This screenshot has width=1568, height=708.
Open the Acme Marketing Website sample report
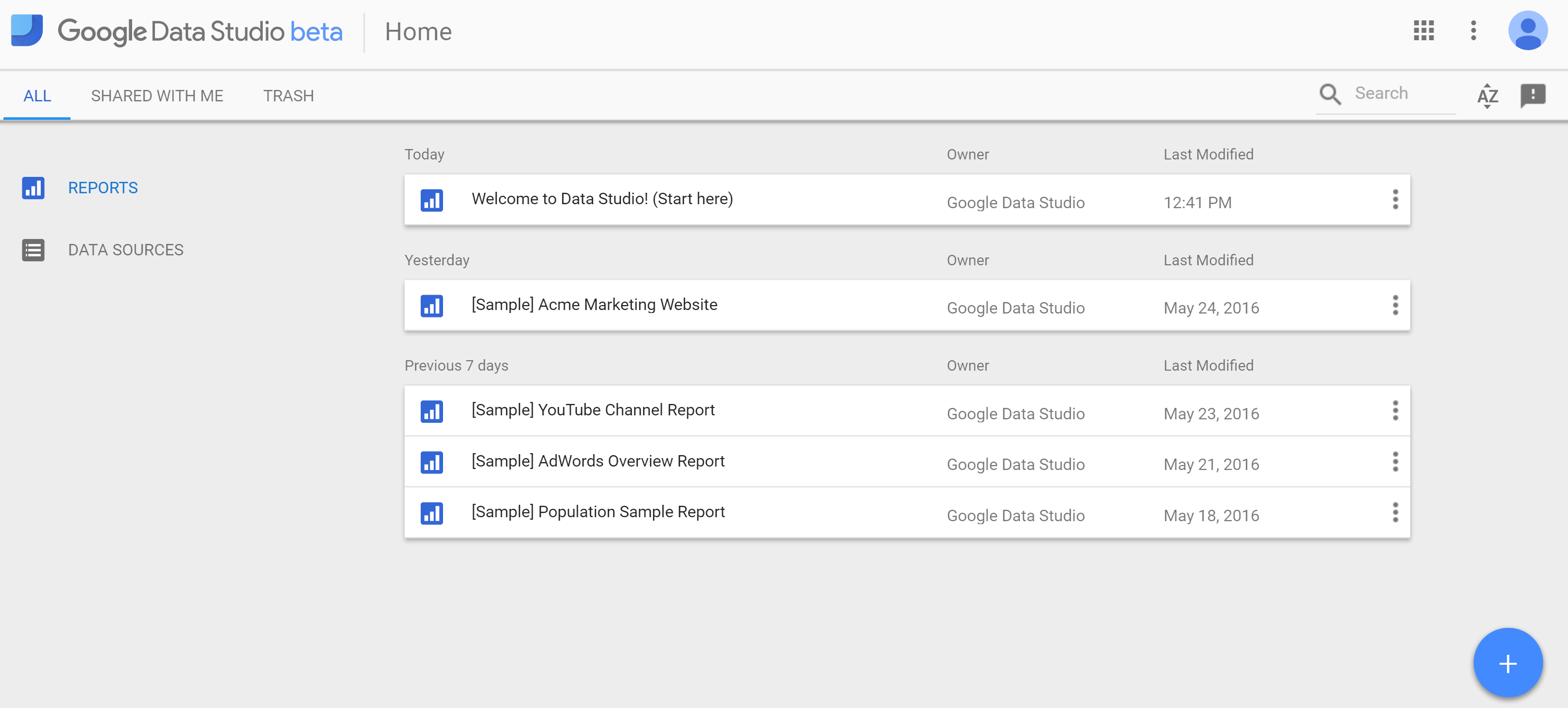coord(594,305)
